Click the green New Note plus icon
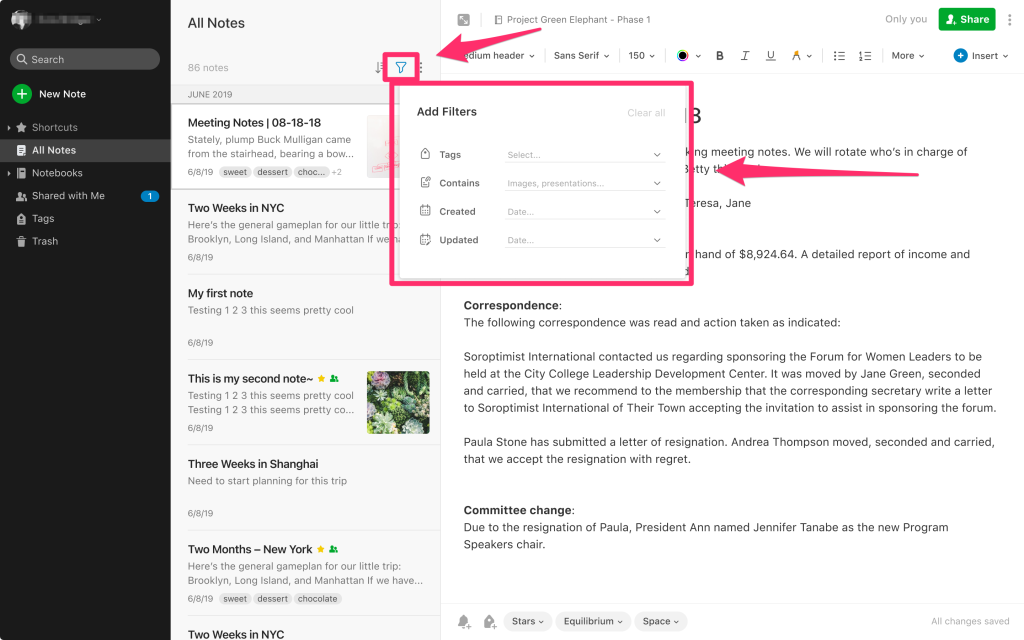This screenshot has height=640, width=1024. (22, 93)
